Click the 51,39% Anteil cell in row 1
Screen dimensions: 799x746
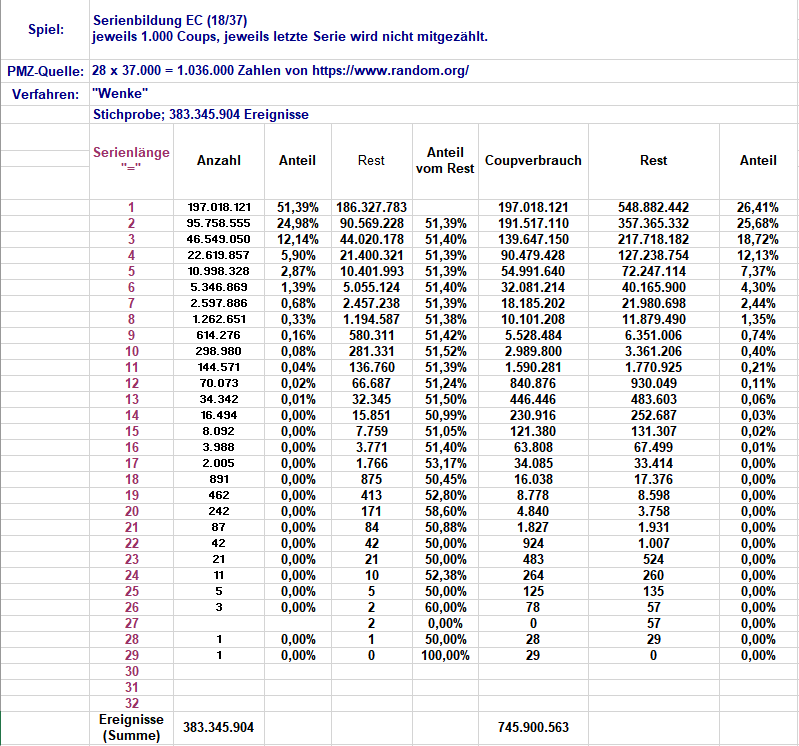(298, 207)
